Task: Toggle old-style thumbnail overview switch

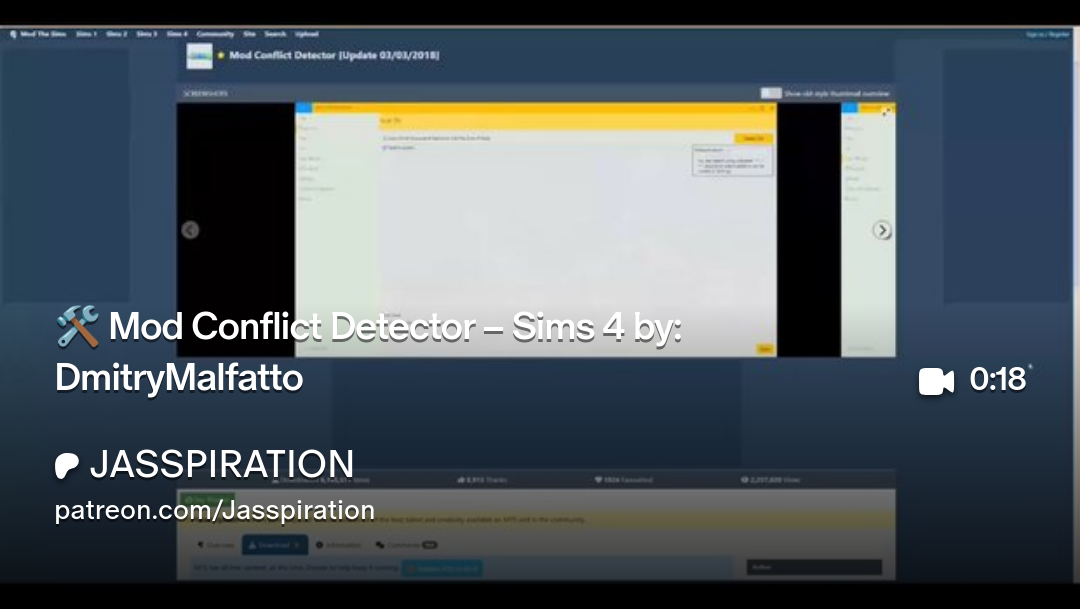Action: [770, 93]
